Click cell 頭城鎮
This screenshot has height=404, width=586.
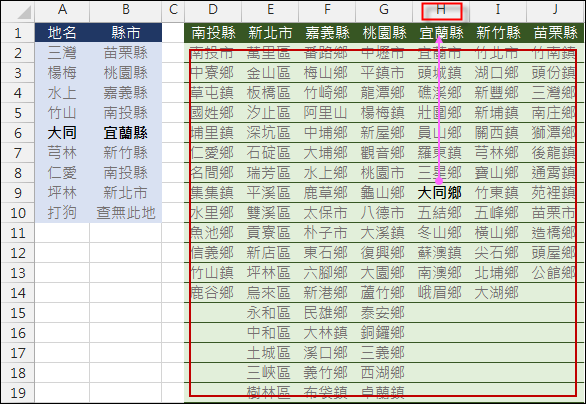(x=441, y=73)
